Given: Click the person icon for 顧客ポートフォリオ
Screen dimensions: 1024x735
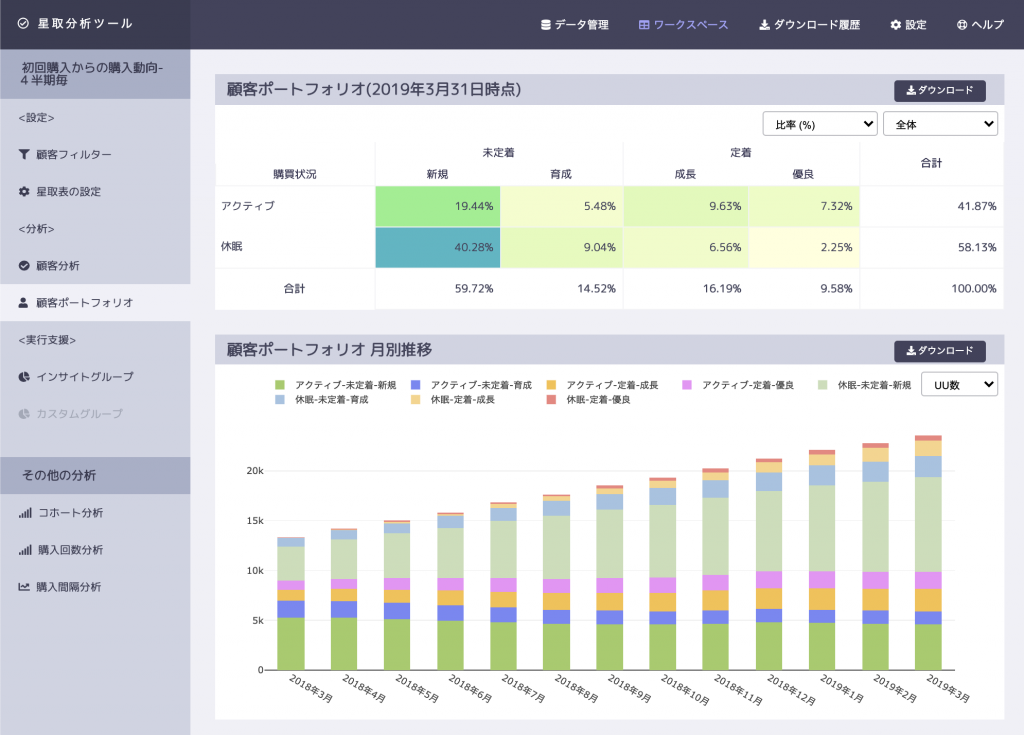Looking at the screenshot, I should point(24,302).
